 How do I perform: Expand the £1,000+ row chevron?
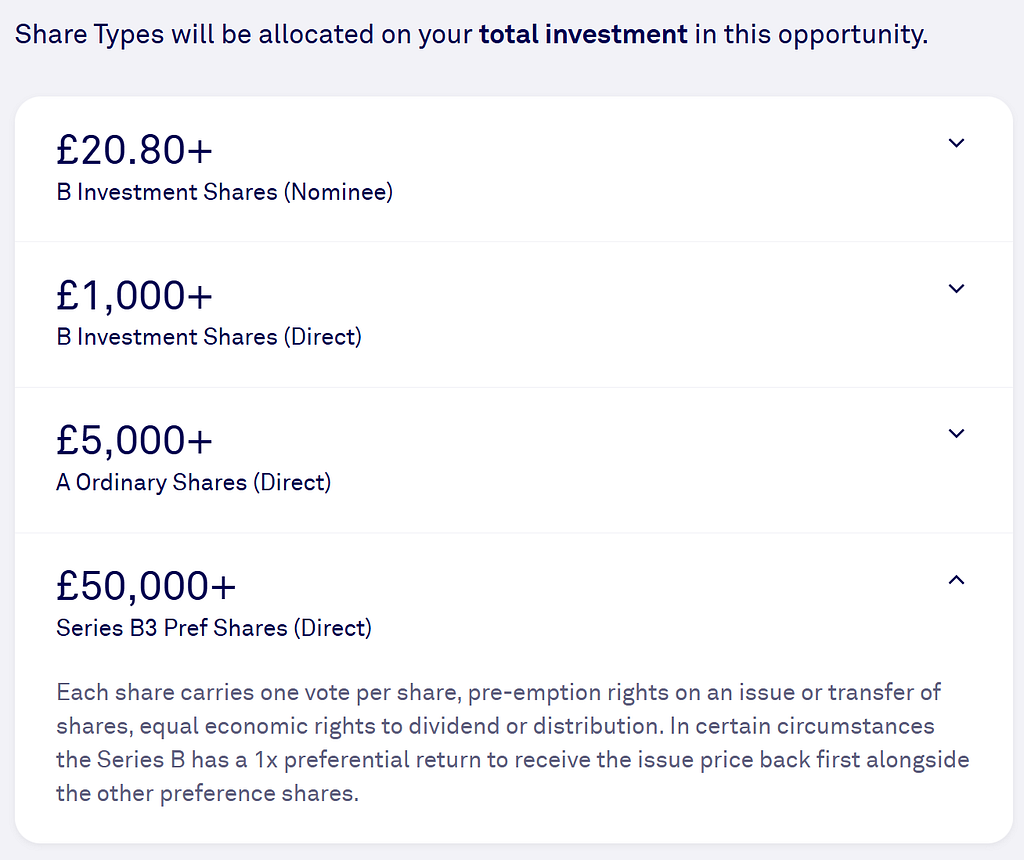(956, 289)
